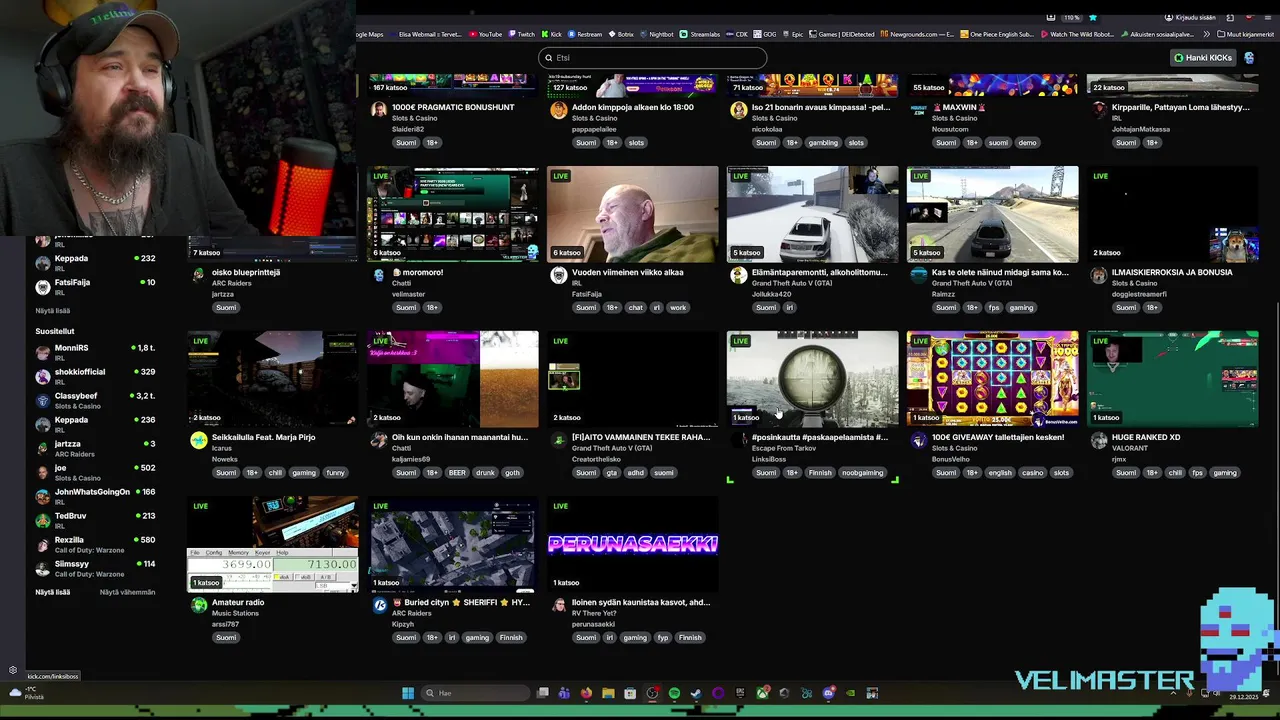Image resolution: width=1280 pixels, height=720 pixels.
Task: Click Kirjaudu sisään sign-in button
Action: click(1188, 17)
